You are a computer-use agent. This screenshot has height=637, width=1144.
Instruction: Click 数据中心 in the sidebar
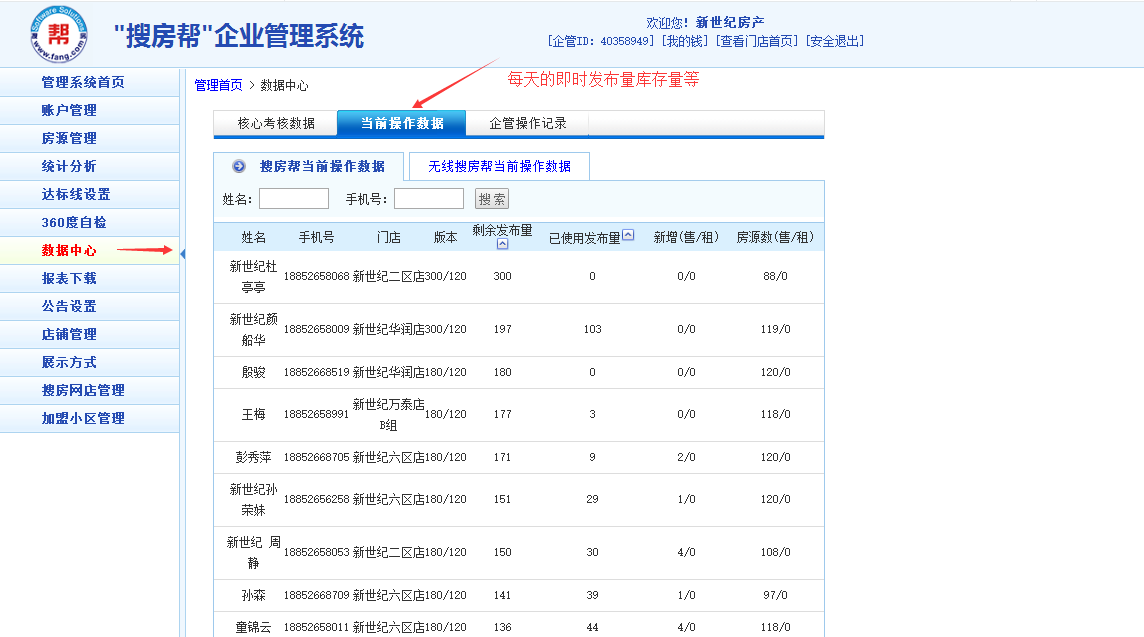[x=69, y=250]
